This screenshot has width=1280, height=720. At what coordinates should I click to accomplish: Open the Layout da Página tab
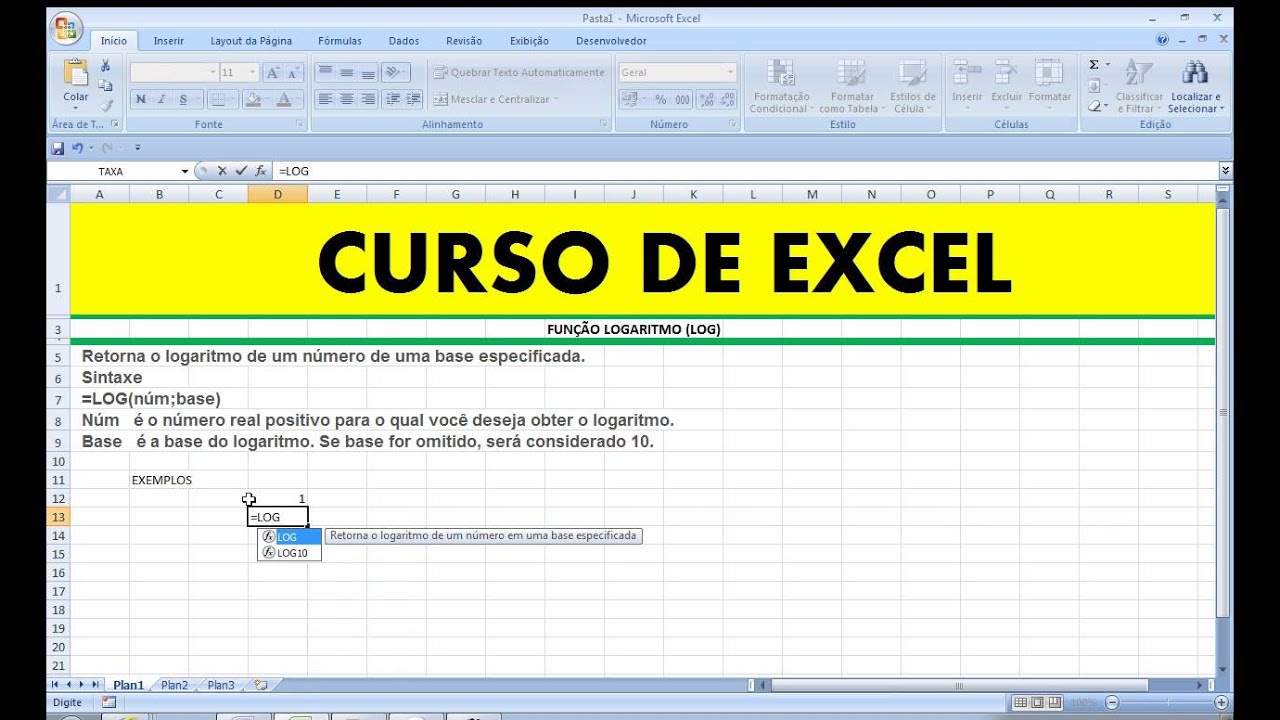pos(251,41)
